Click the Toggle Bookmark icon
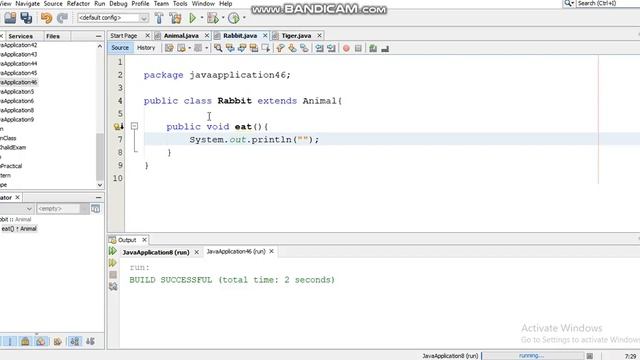Screen dimensions: 640x360 pyautogui.click(x=304, y=48)
